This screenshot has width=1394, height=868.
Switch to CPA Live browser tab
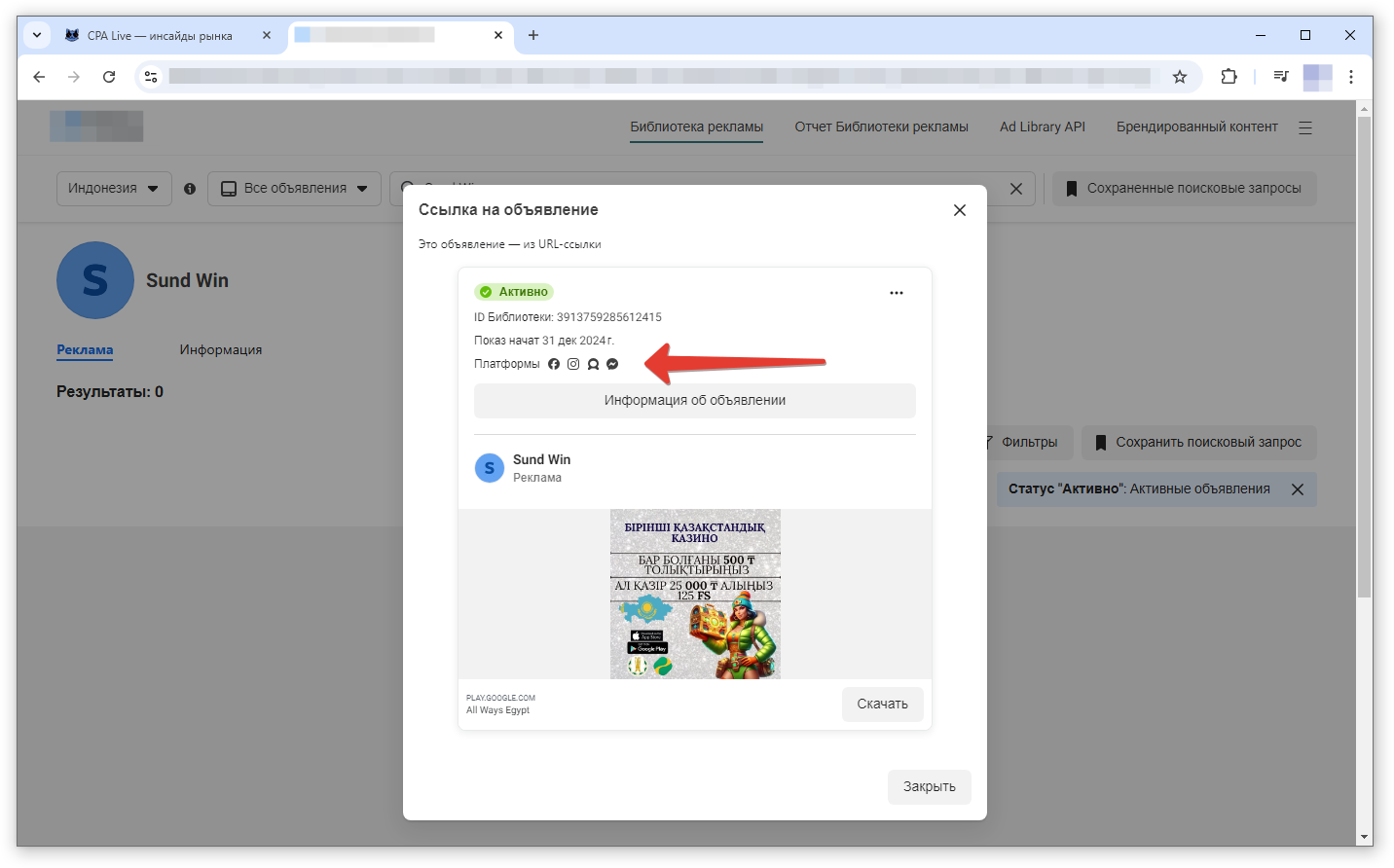(161, 36)
